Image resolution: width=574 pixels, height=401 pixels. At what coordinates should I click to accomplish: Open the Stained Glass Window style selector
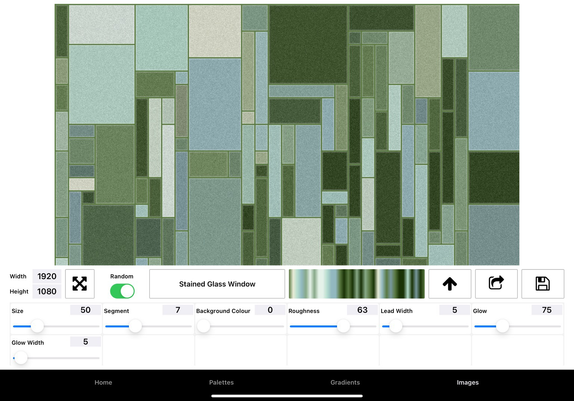pos(217,284)
